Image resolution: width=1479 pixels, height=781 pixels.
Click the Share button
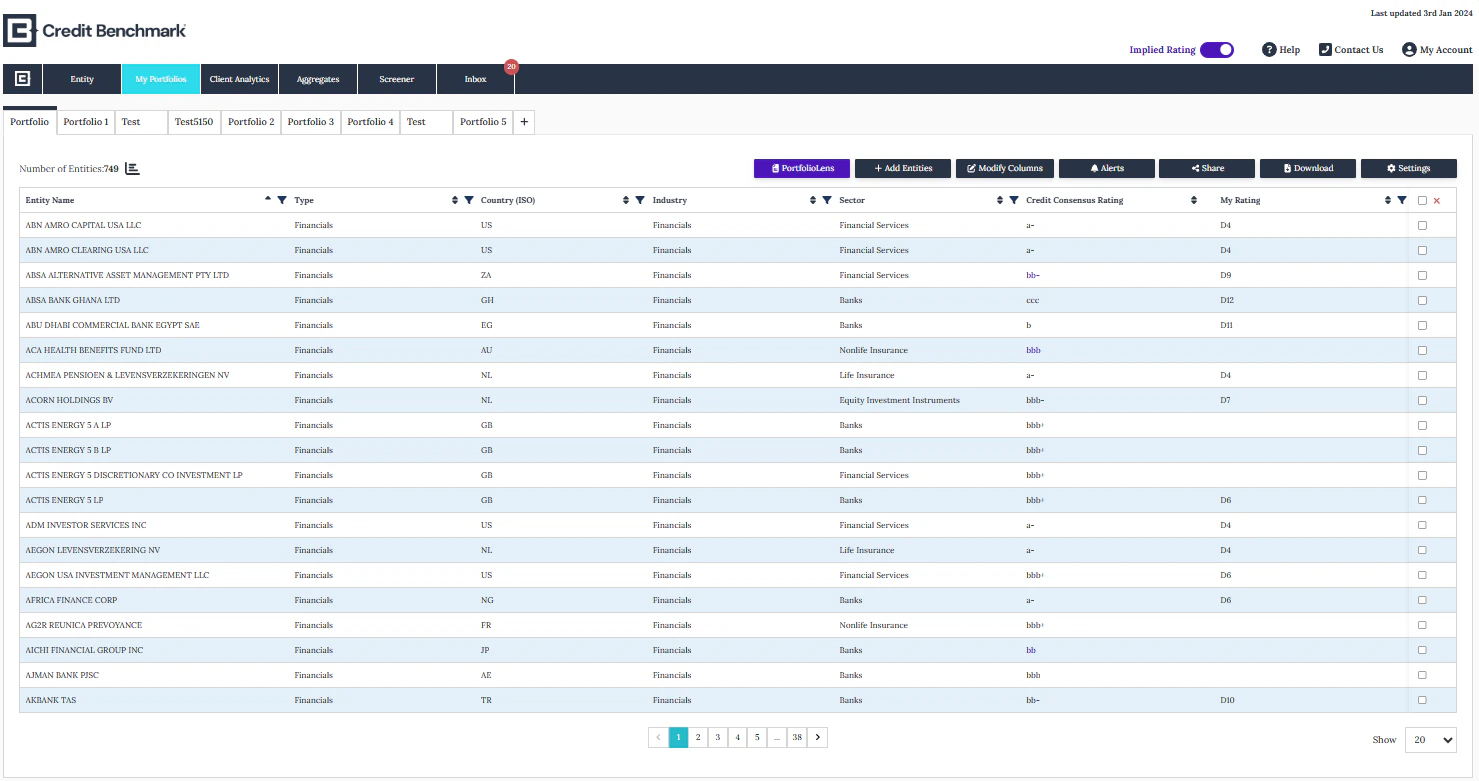coord(1207,168)
